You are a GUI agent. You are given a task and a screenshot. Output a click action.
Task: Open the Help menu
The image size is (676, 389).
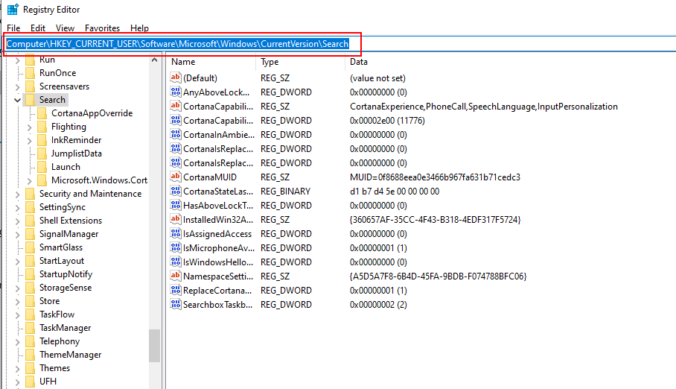tap(139, 28)
